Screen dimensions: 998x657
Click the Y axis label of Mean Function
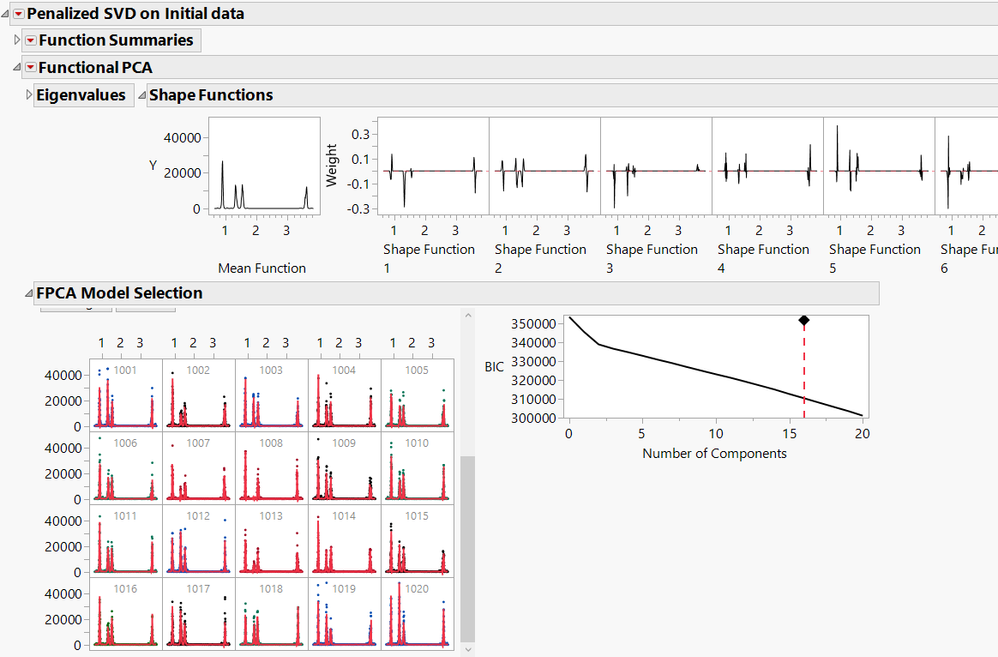153,166
